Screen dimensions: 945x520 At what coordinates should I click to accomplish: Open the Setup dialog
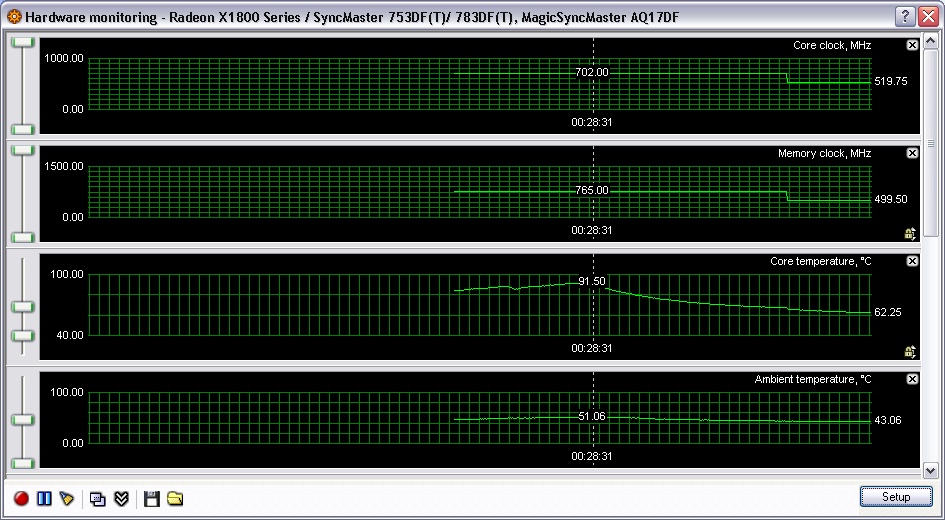point(896,497)
